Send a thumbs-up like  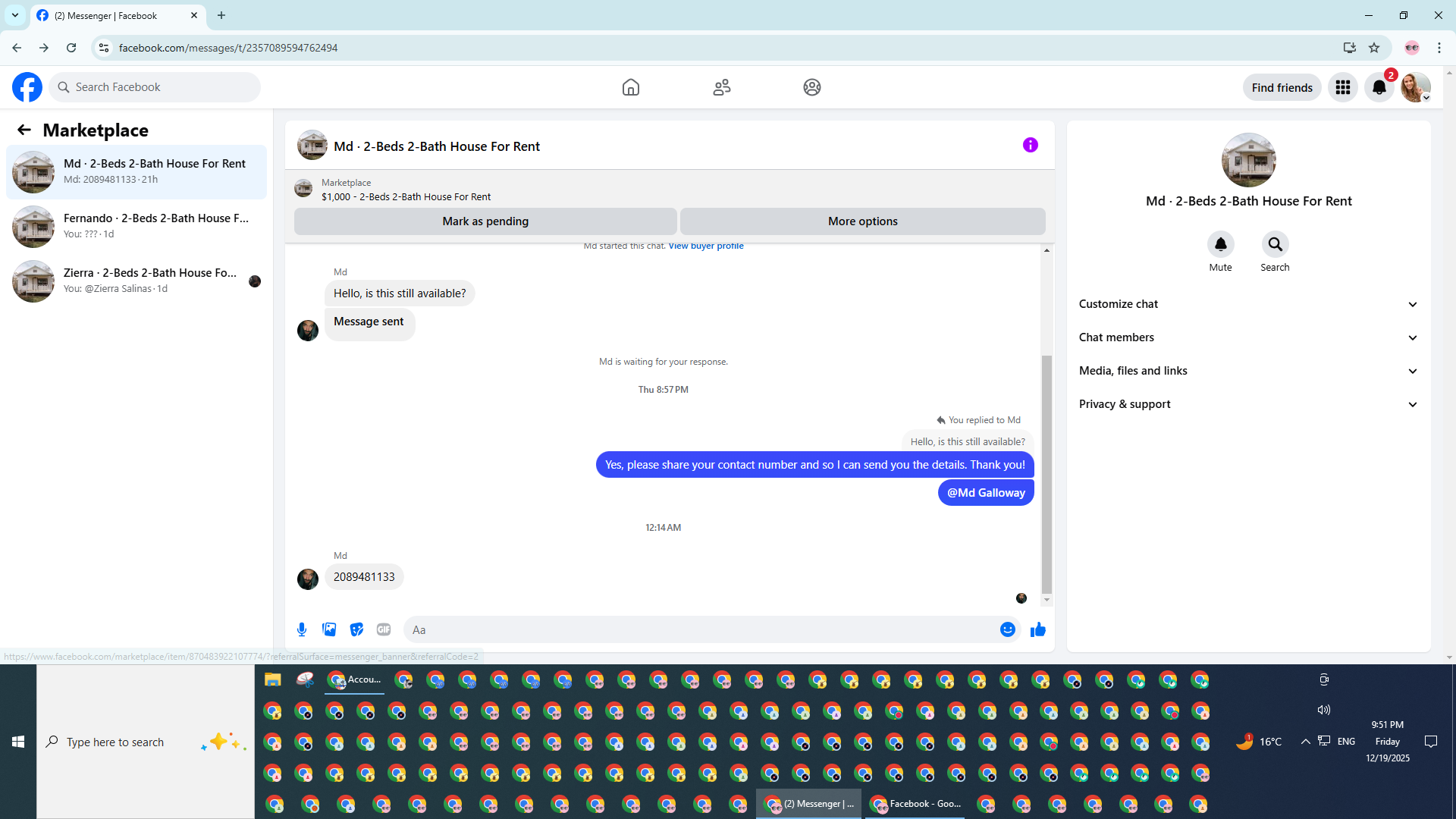pos(1038,629)
